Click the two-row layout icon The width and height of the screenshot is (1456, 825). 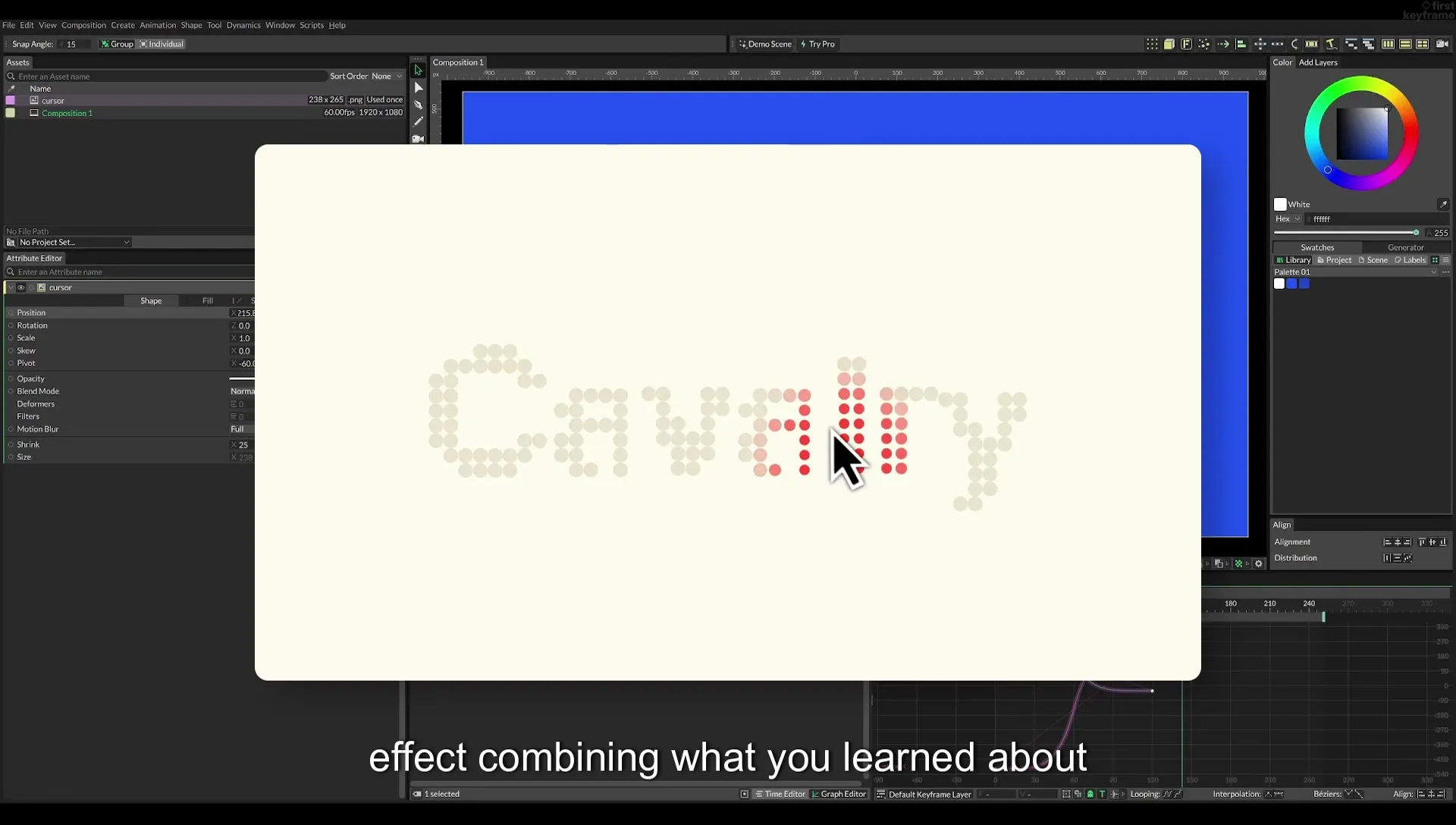[x=1405, y=44]
